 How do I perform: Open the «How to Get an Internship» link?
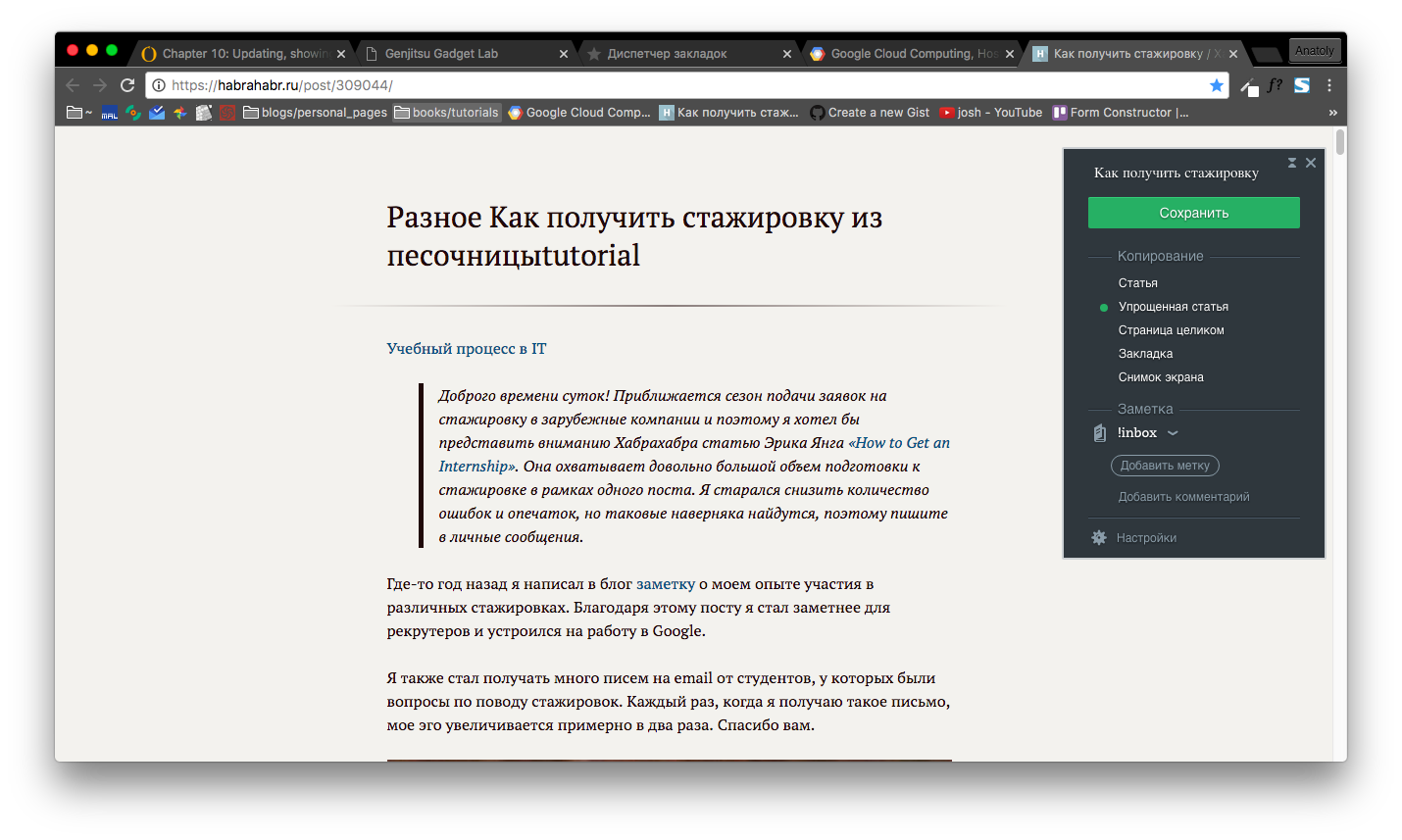694,455
